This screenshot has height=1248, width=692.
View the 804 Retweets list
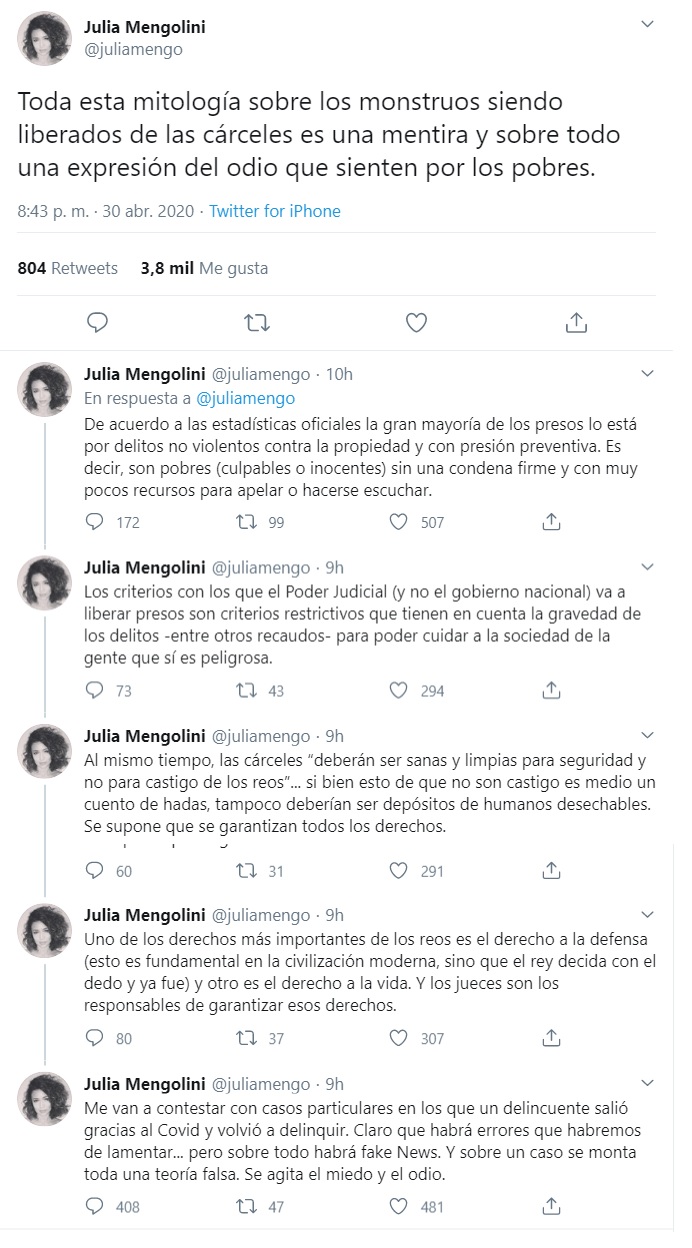67,268
